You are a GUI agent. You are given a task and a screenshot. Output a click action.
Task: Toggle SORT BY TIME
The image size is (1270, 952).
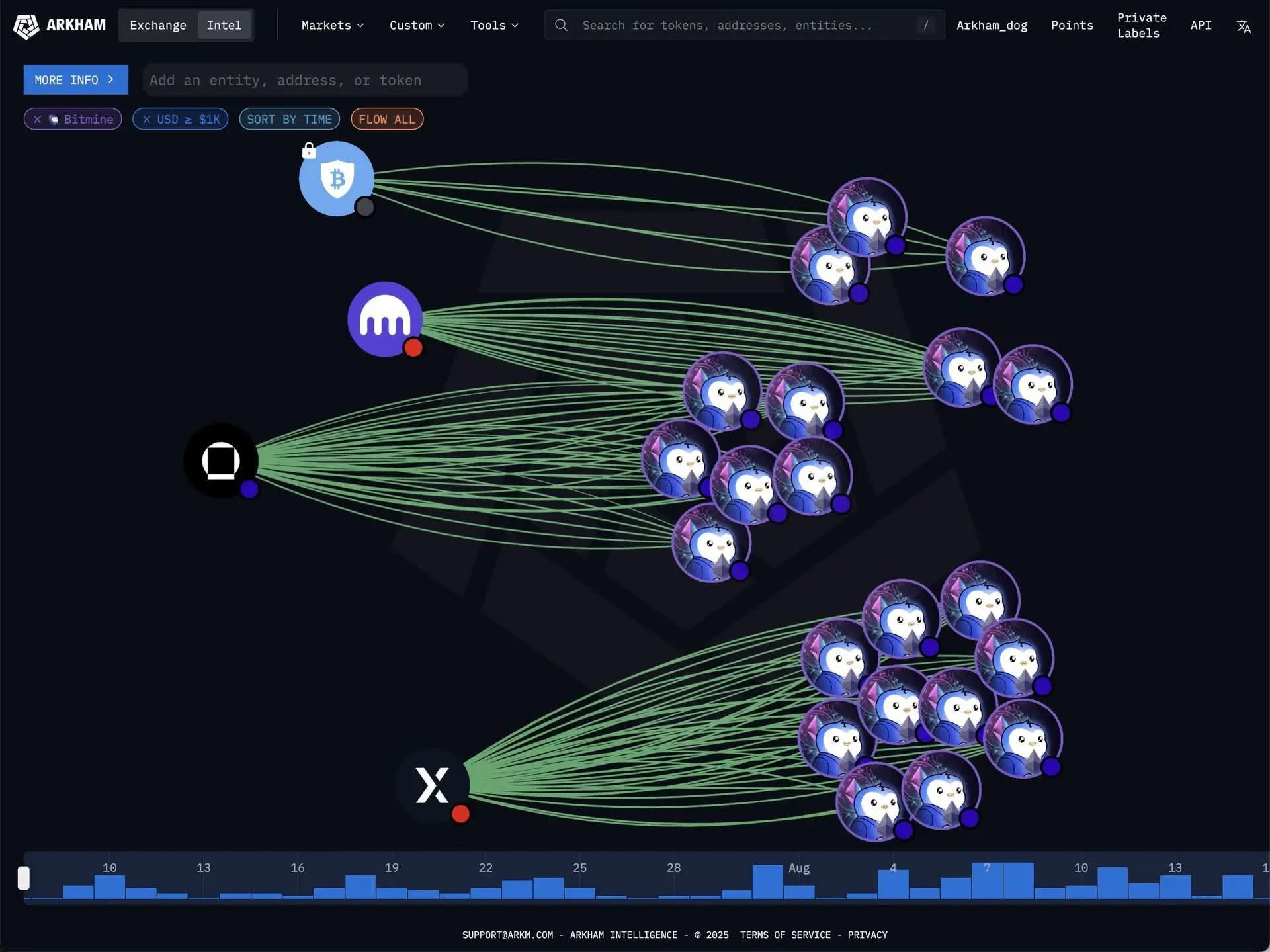(289, 119)
